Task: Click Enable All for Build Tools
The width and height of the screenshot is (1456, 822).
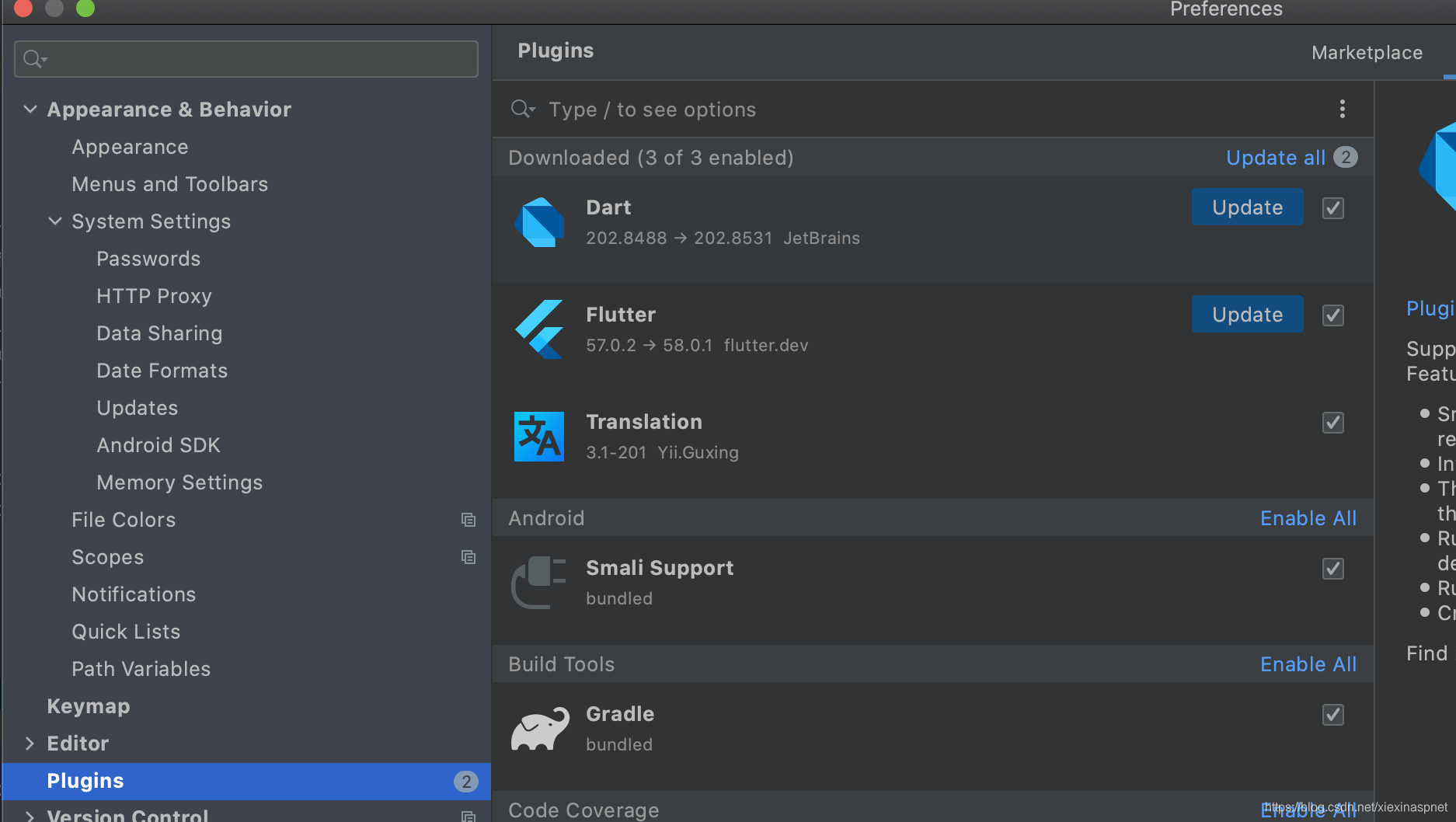Action: coord(1308,664)
